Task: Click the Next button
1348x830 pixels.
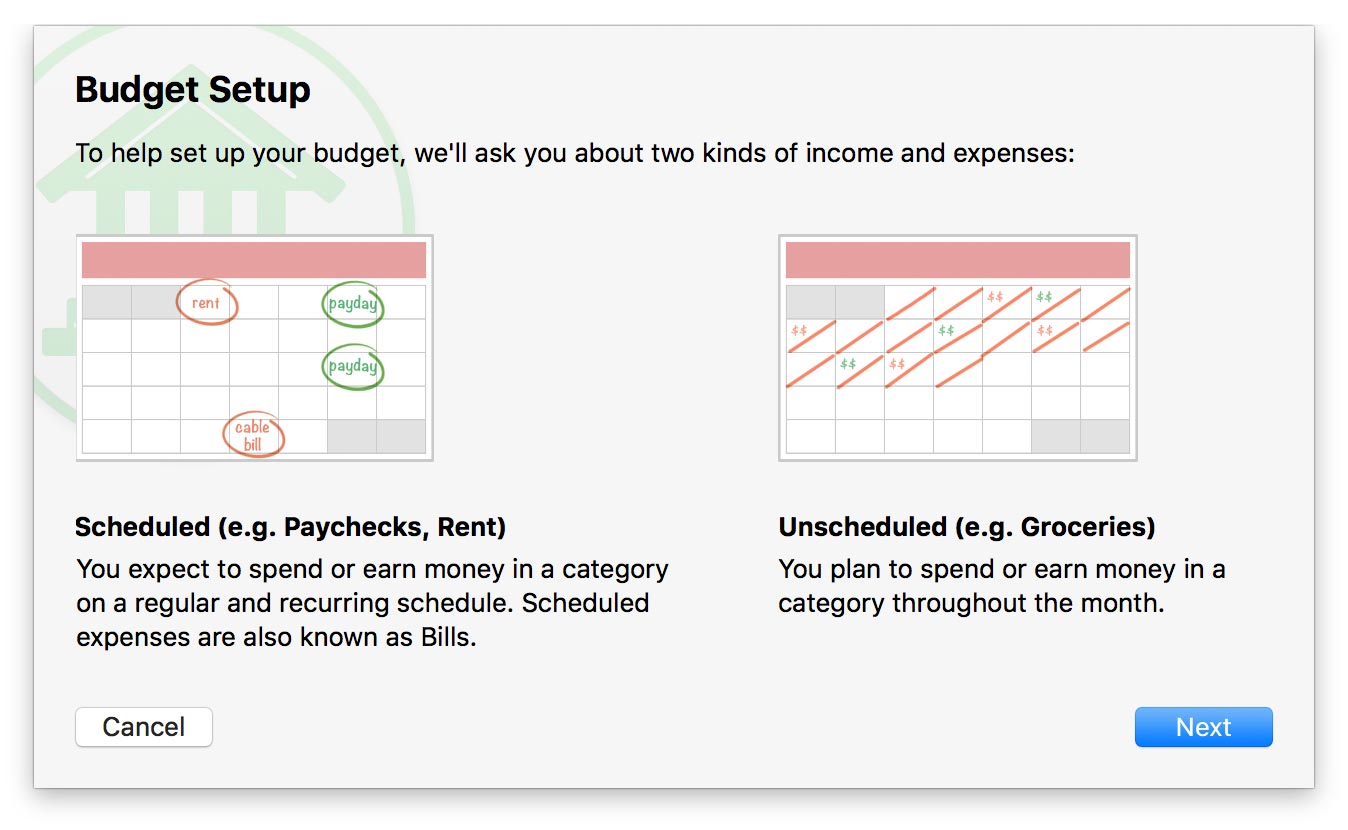Action: 1203,727
